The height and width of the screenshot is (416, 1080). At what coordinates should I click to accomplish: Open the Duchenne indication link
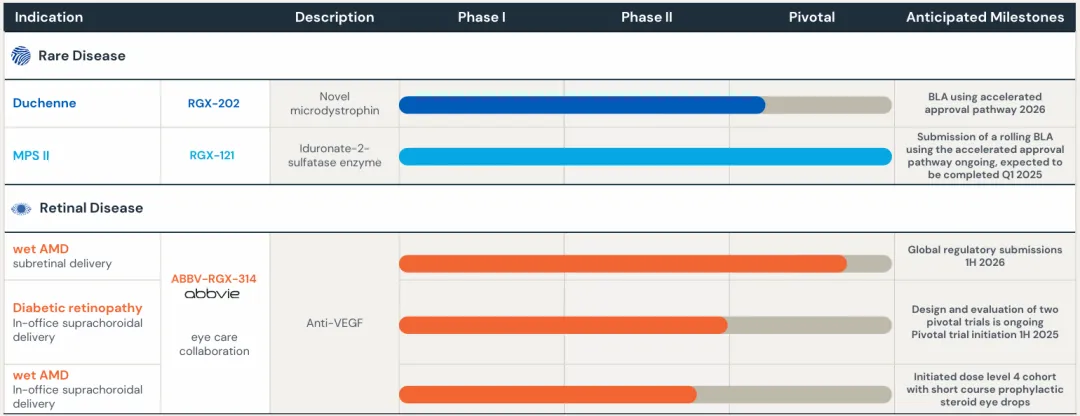[x=44, y=103]
